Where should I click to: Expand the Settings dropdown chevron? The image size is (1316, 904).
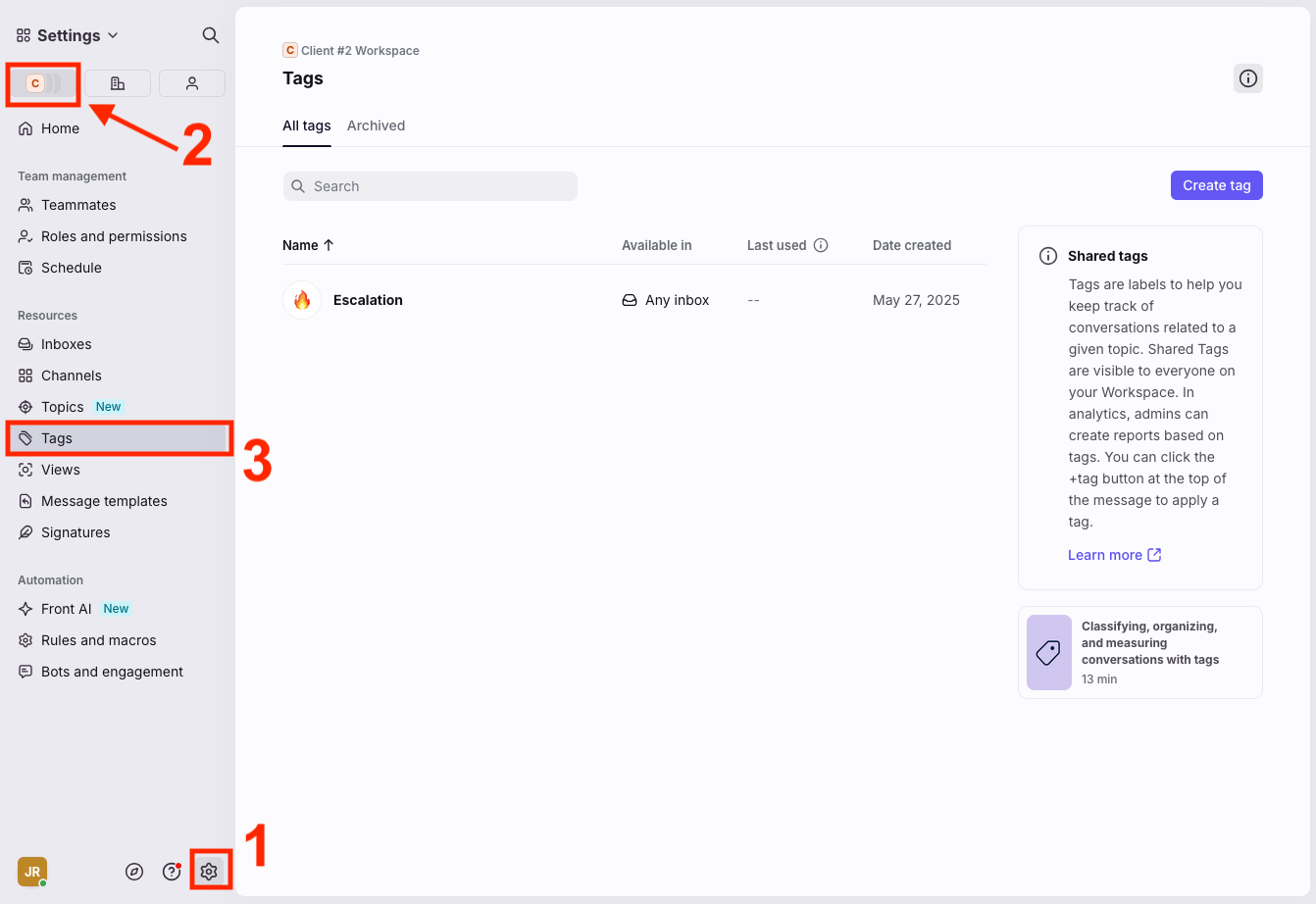click(113, 35)
